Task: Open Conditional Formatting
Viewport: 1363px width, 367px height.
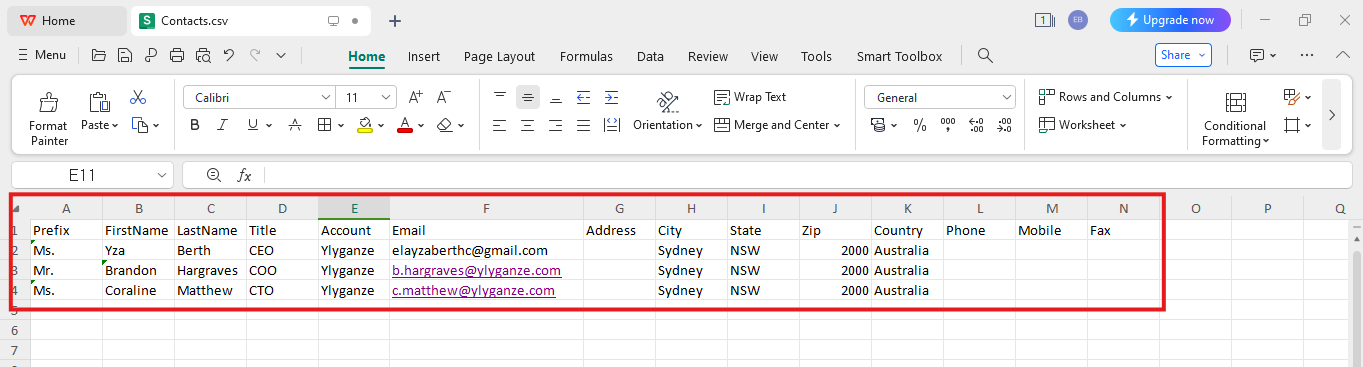Action: tap(1235, 119)
